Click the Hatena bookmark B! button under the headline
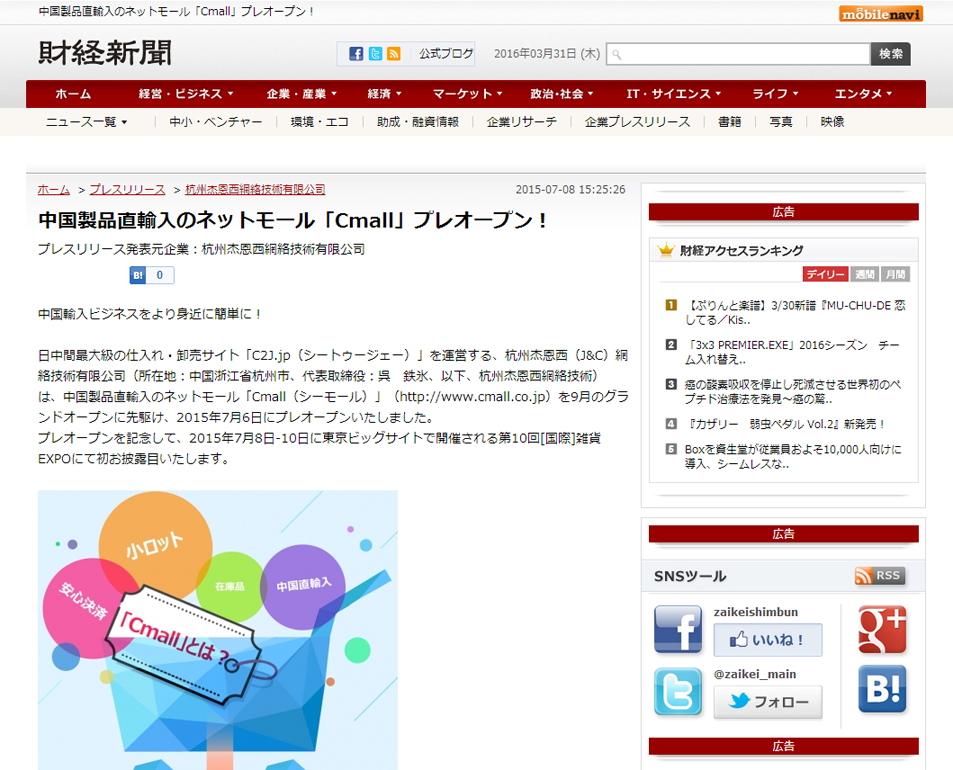Screen dimensions: 953x770 pos(138,275)
